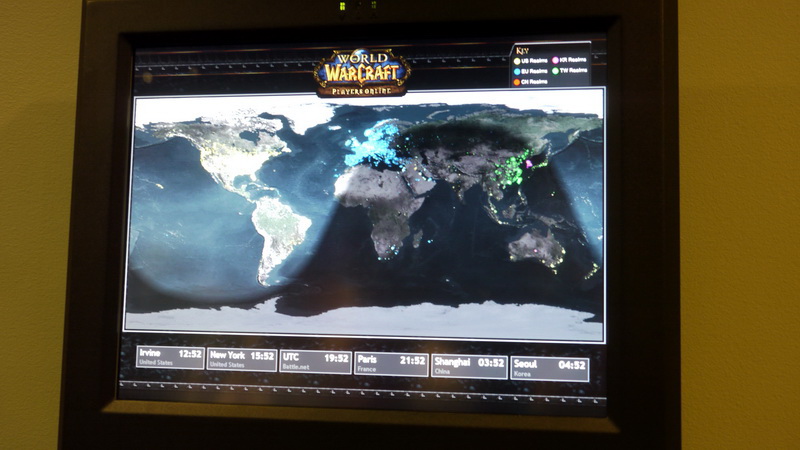The image size is (800, 450).
Task: Select the Shanghai 03:52 clock panel
Action: (x=466, y=365)
